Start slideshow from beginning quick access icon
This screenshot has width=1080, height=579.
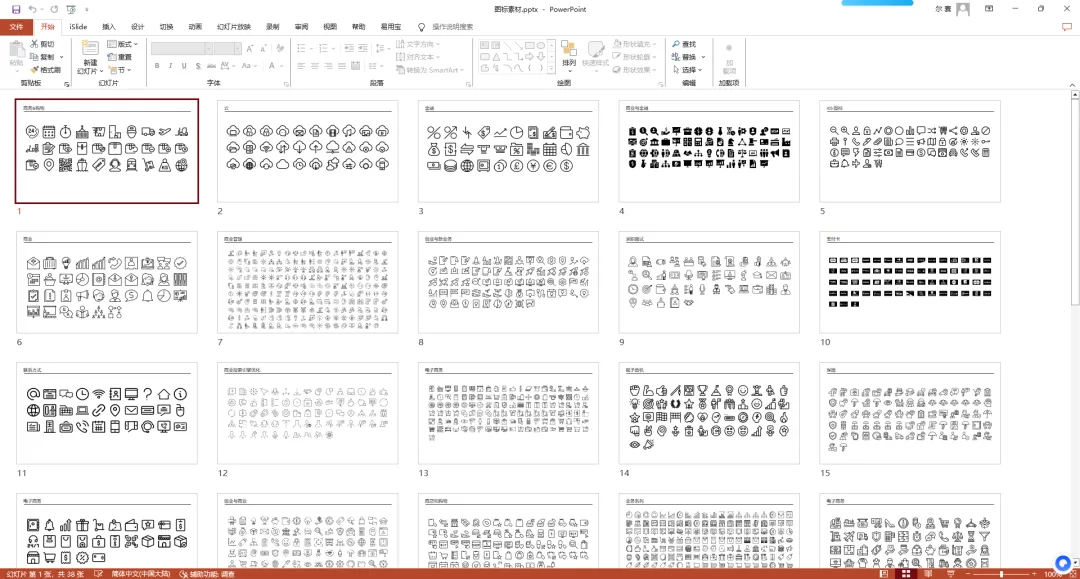tap(71, 9)
